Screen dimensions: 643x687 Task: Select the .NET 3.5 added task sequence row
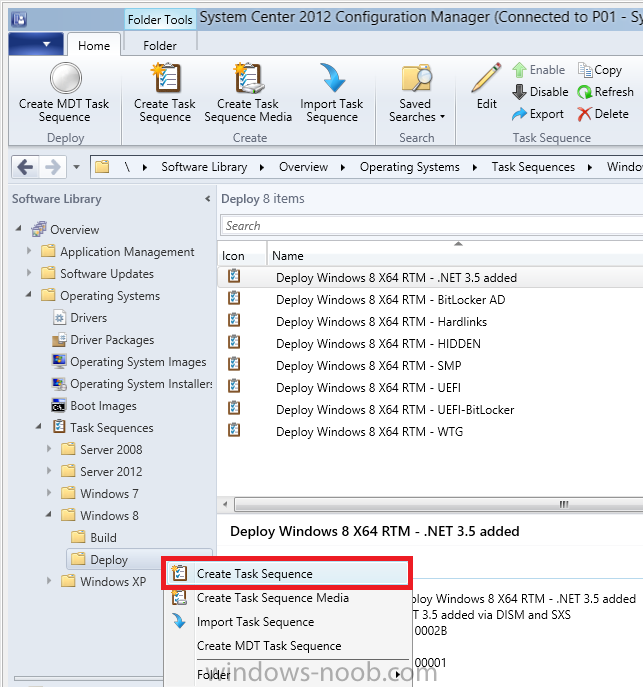pyautogui.click(x=430, y=277)
